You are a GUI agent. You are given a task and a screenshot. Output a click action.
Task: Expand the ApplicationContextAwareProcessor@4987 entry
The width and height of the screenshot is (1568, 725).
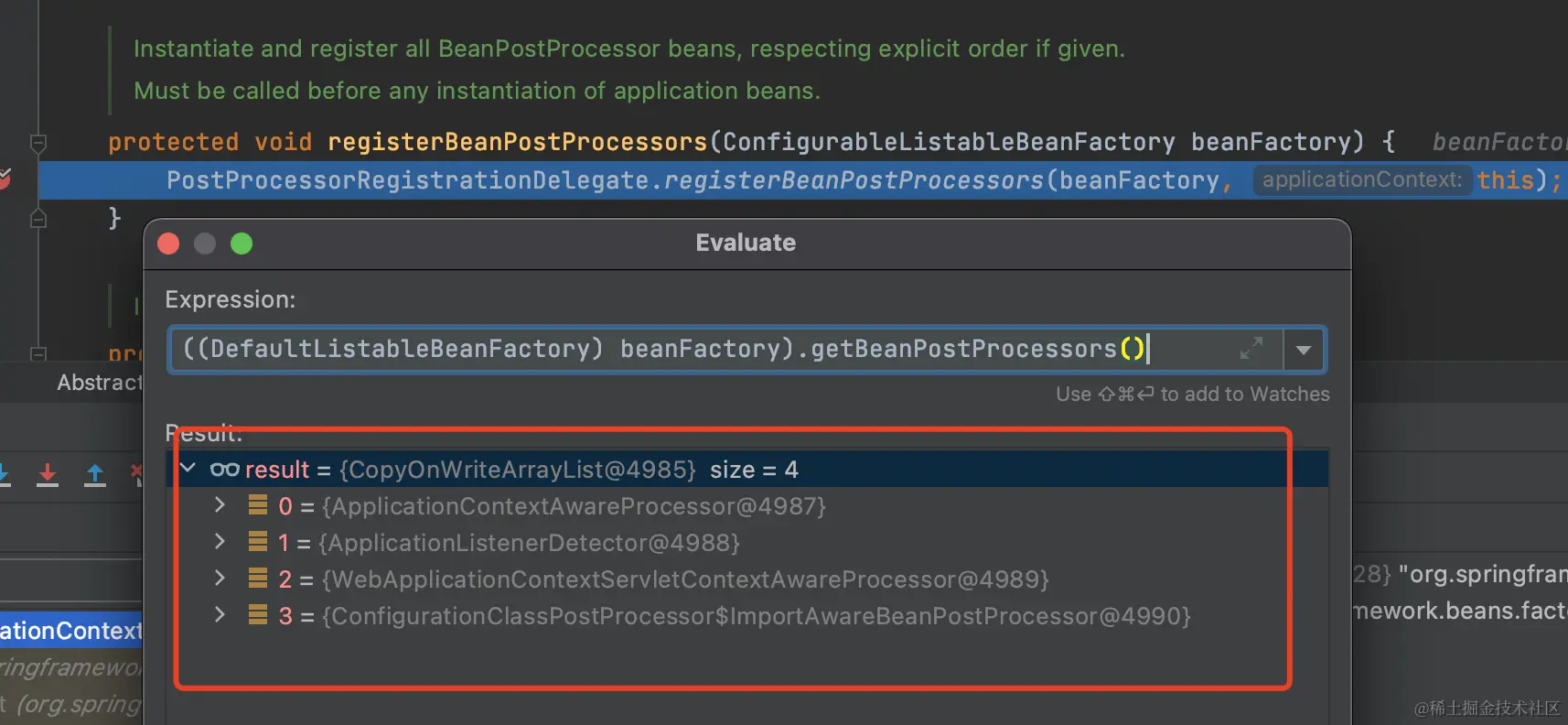220,505
